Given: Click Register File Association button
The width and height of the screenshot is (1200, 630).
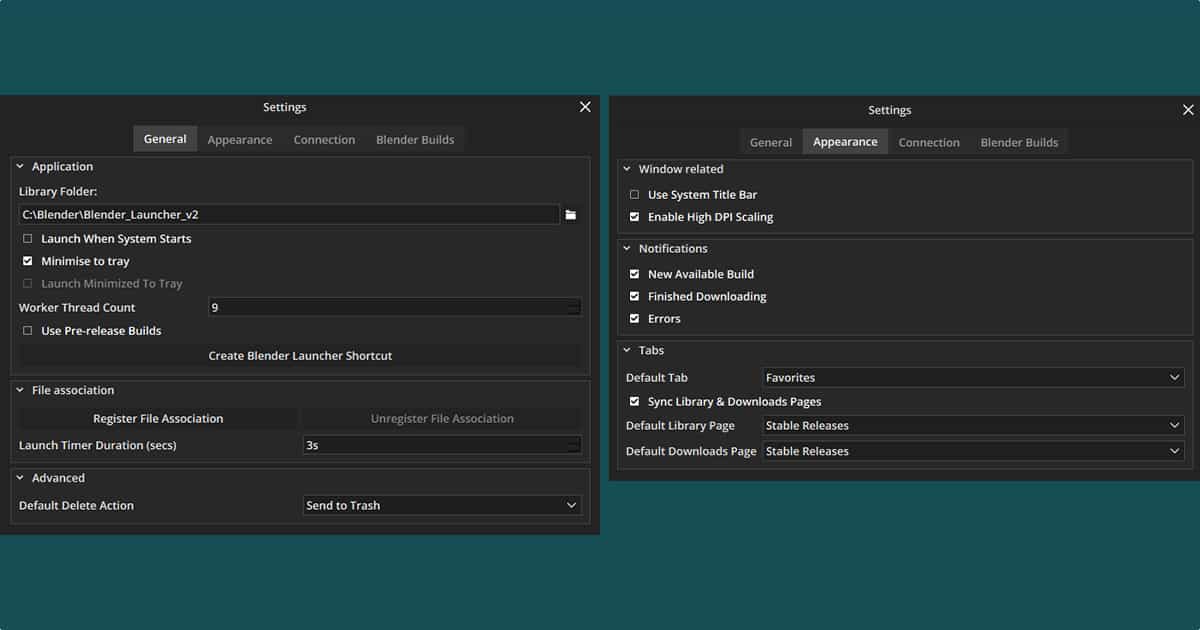Looking at the screenshot, I should (x=158, y=419).
